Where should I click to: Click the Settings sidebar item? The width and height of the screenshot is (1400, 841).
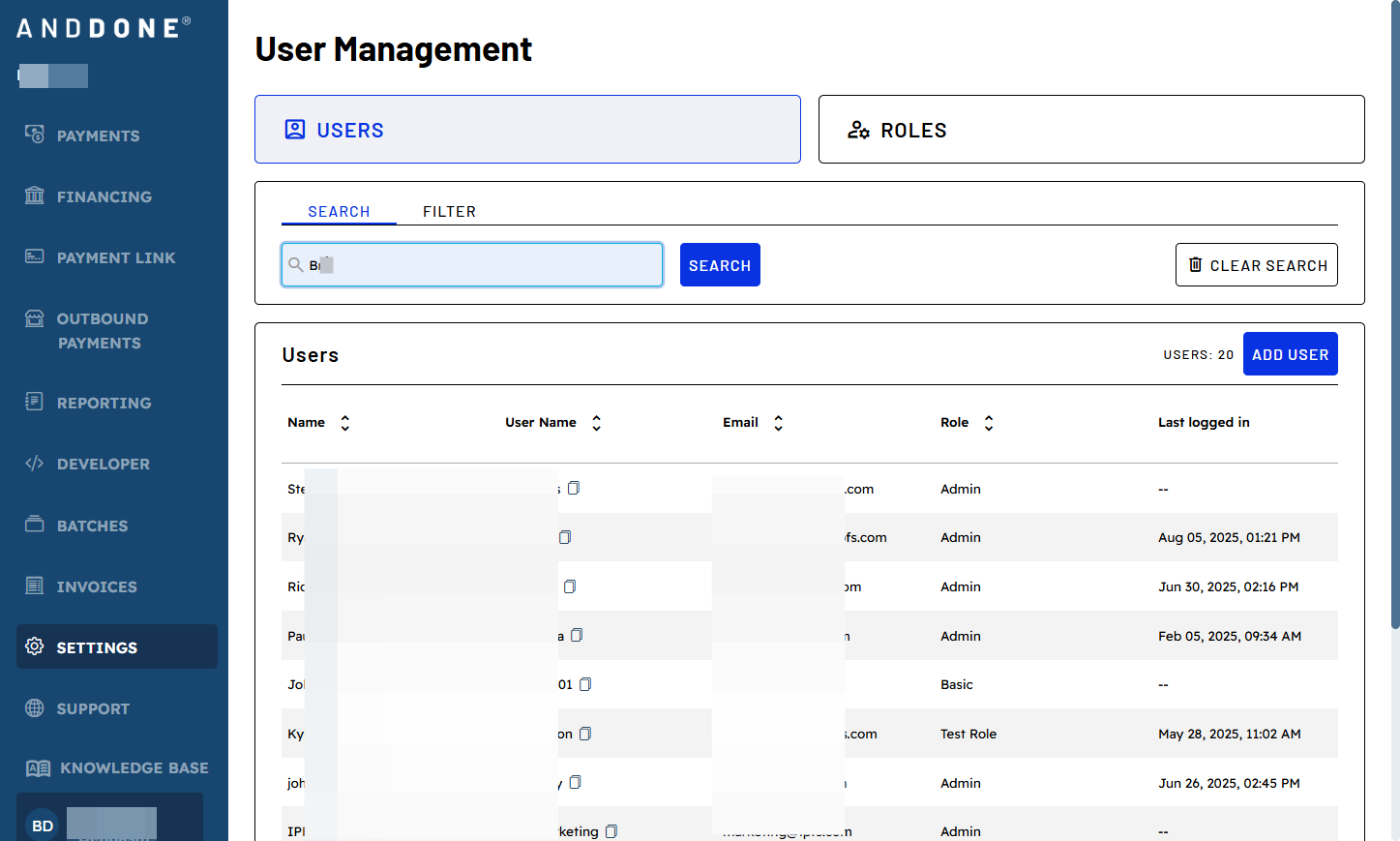point(117,646)
